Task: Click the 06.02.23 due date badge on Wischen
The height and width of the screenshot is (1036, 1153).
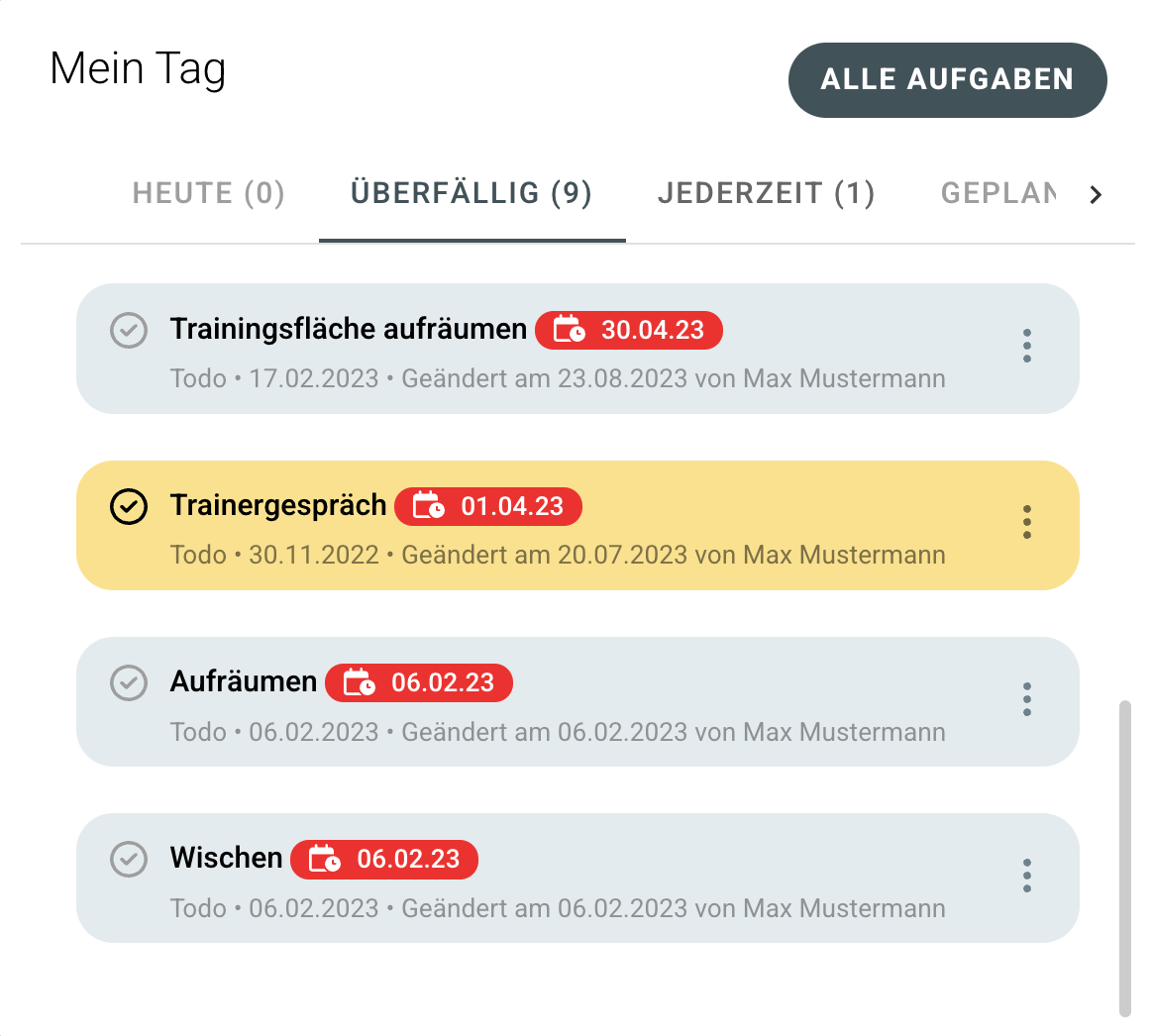Action: pos(384,859)
